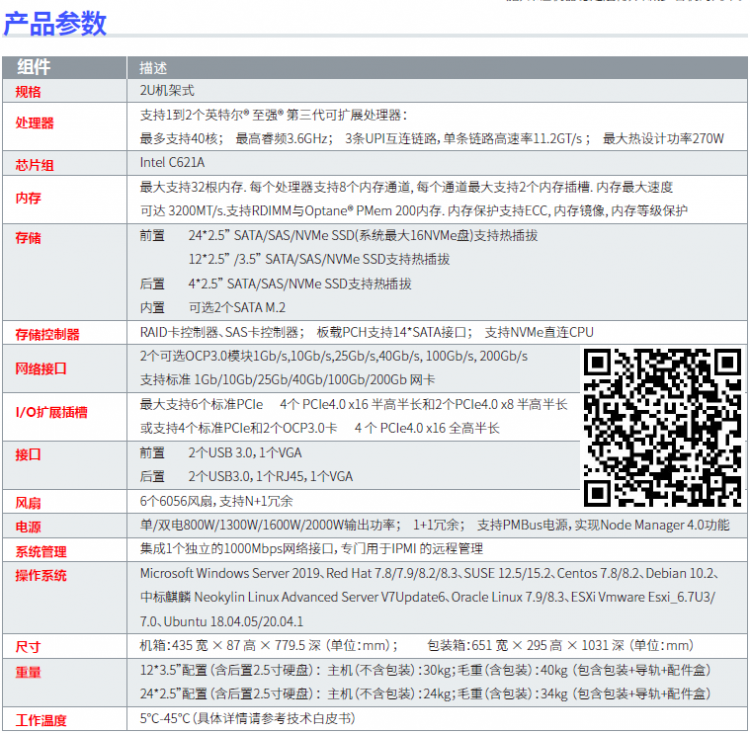
Task: Click the 系统管理 row label
Action: pyautogui.click(x=41, y=551)
